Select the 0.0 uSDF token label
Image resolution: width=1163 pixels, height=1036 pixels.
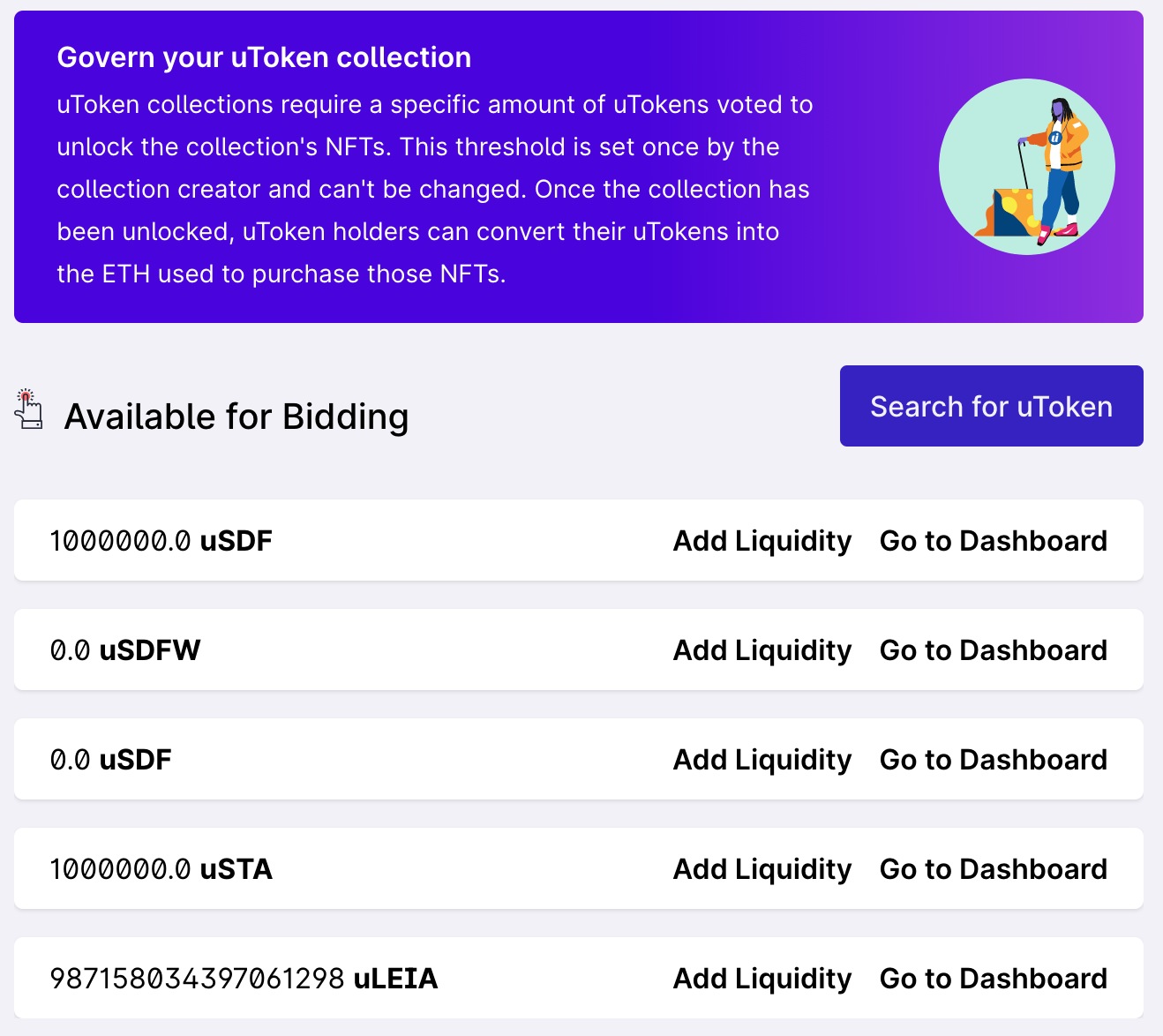[x=111, y=760]
